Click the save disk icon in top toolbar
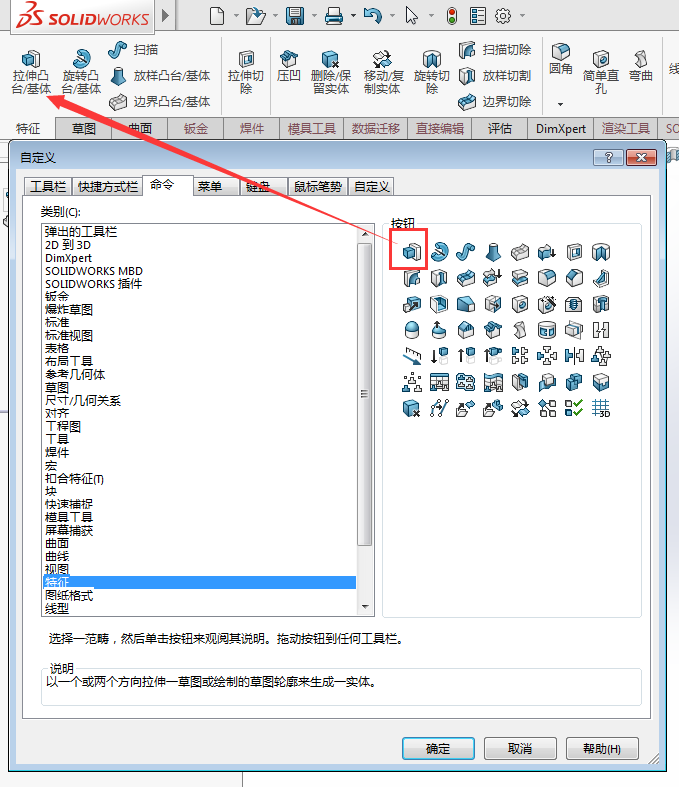Screen dimensions: 679x787 [x=295, y=16]
